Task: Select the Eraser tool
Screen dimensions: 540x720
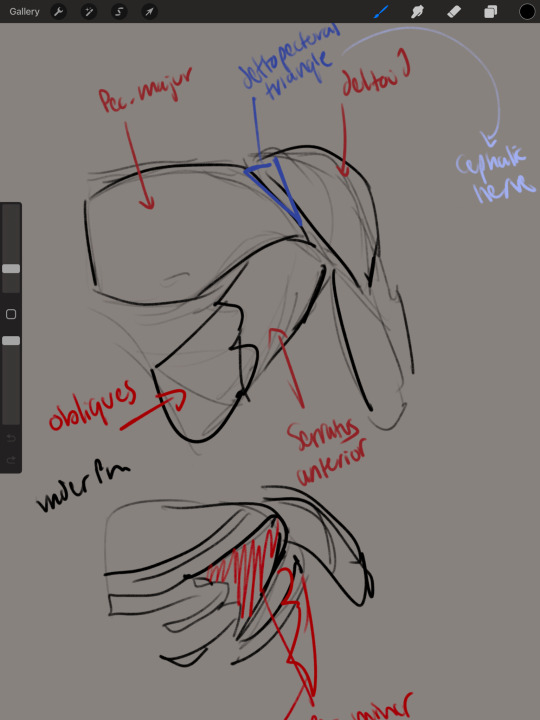Action: click(454, 11)
